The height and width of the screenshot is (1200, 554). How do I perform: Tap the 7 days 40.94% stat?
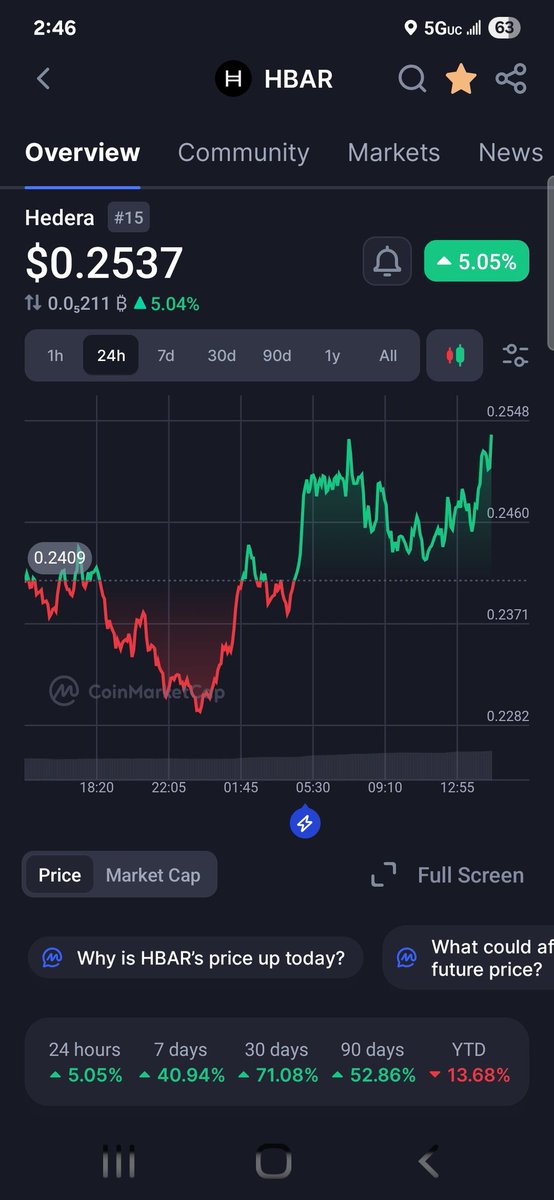point(181,1062)
